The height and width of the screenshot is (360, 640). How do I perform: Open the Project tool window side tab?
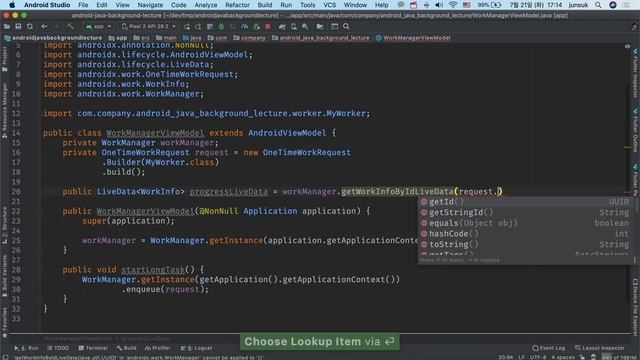(x=4, y=59)
